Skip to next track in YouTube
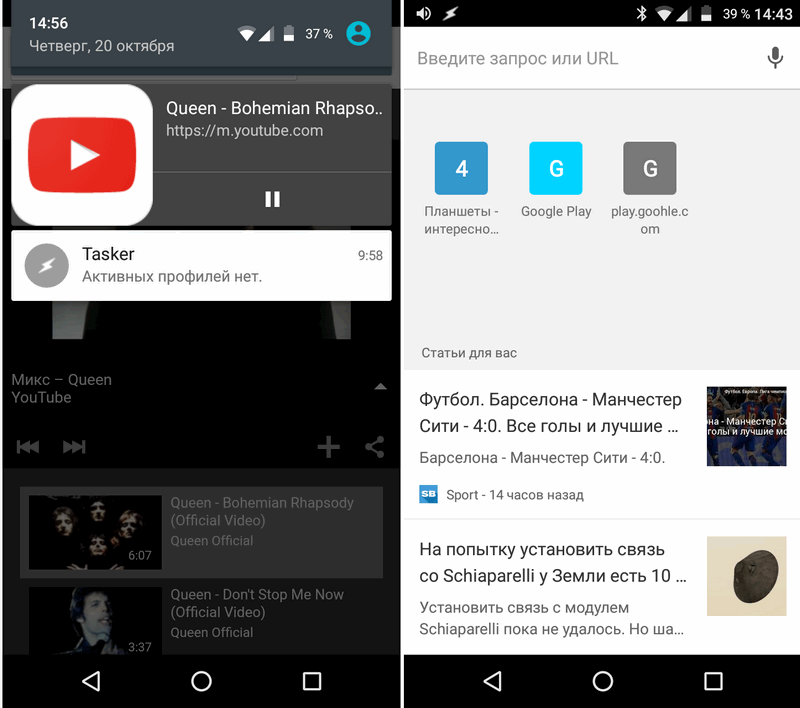The width and height of the screenshot is (800, 708). 74,447
